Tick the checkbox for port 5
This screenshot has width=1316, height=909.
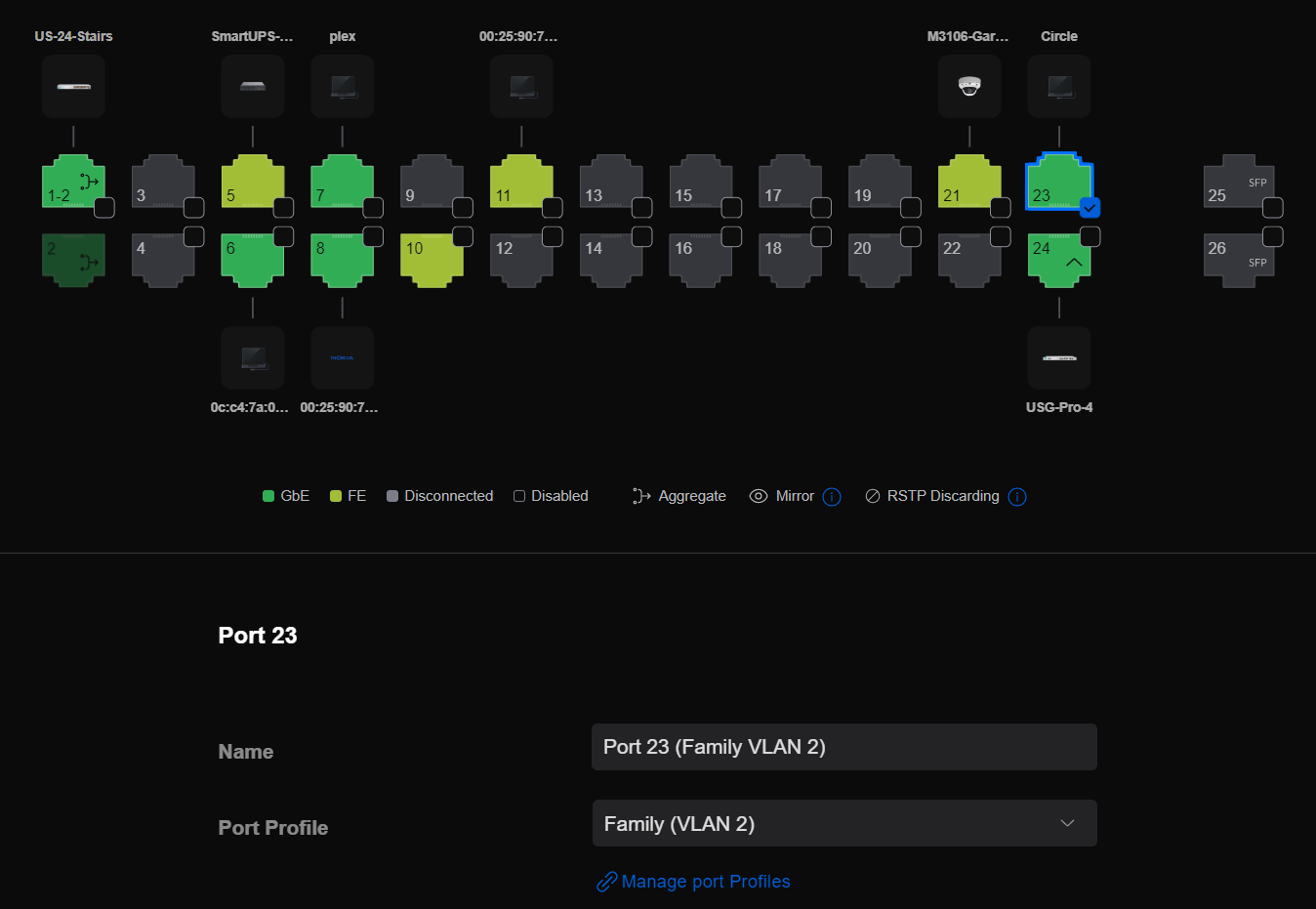[x=283, y=208]
